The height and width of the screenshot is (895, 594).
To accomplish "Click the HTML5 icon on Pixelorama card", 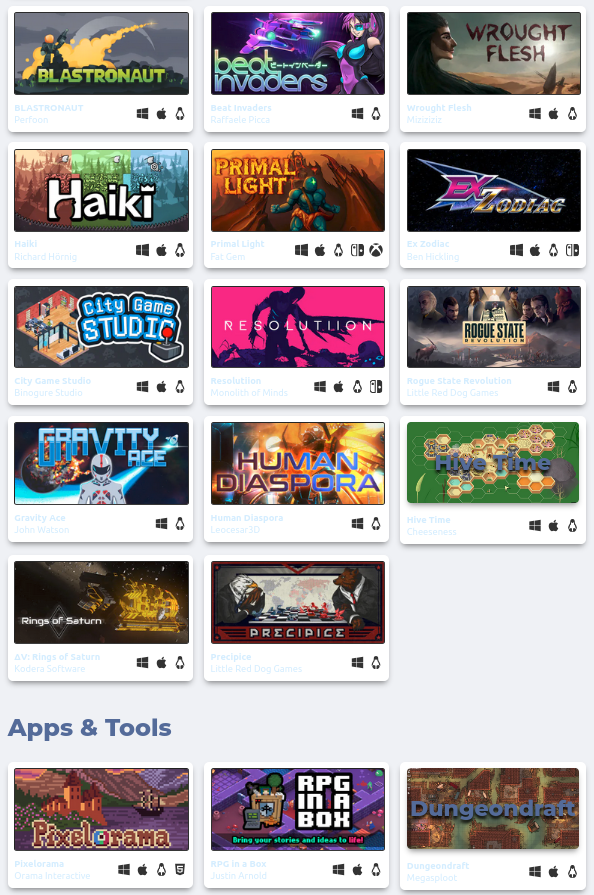I will (x=180, y=869).
